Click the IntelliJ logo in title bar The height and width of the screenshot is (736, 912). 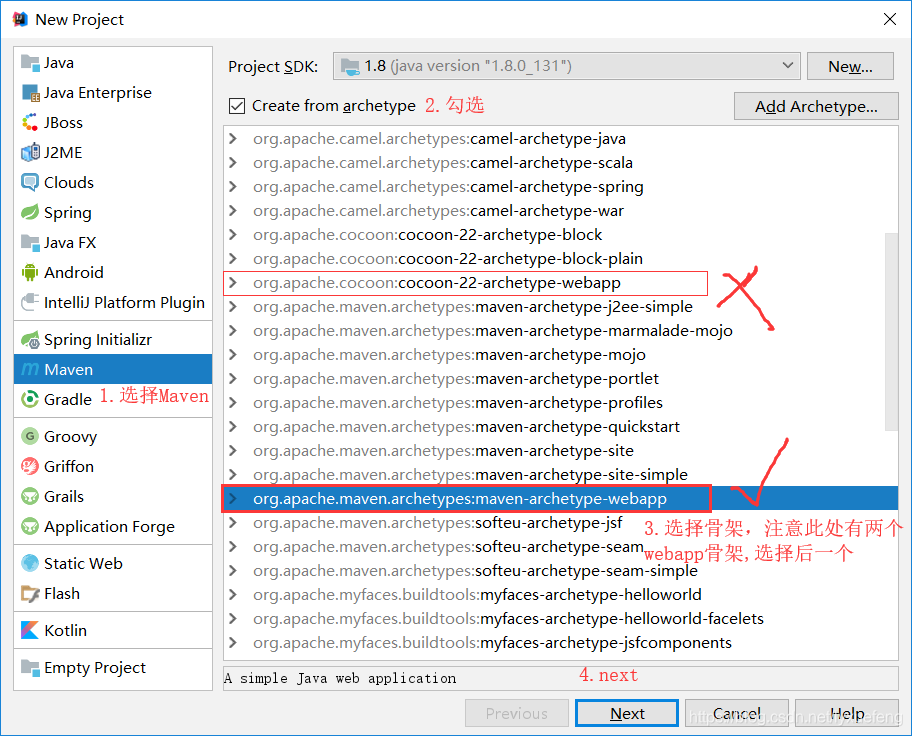20,19
